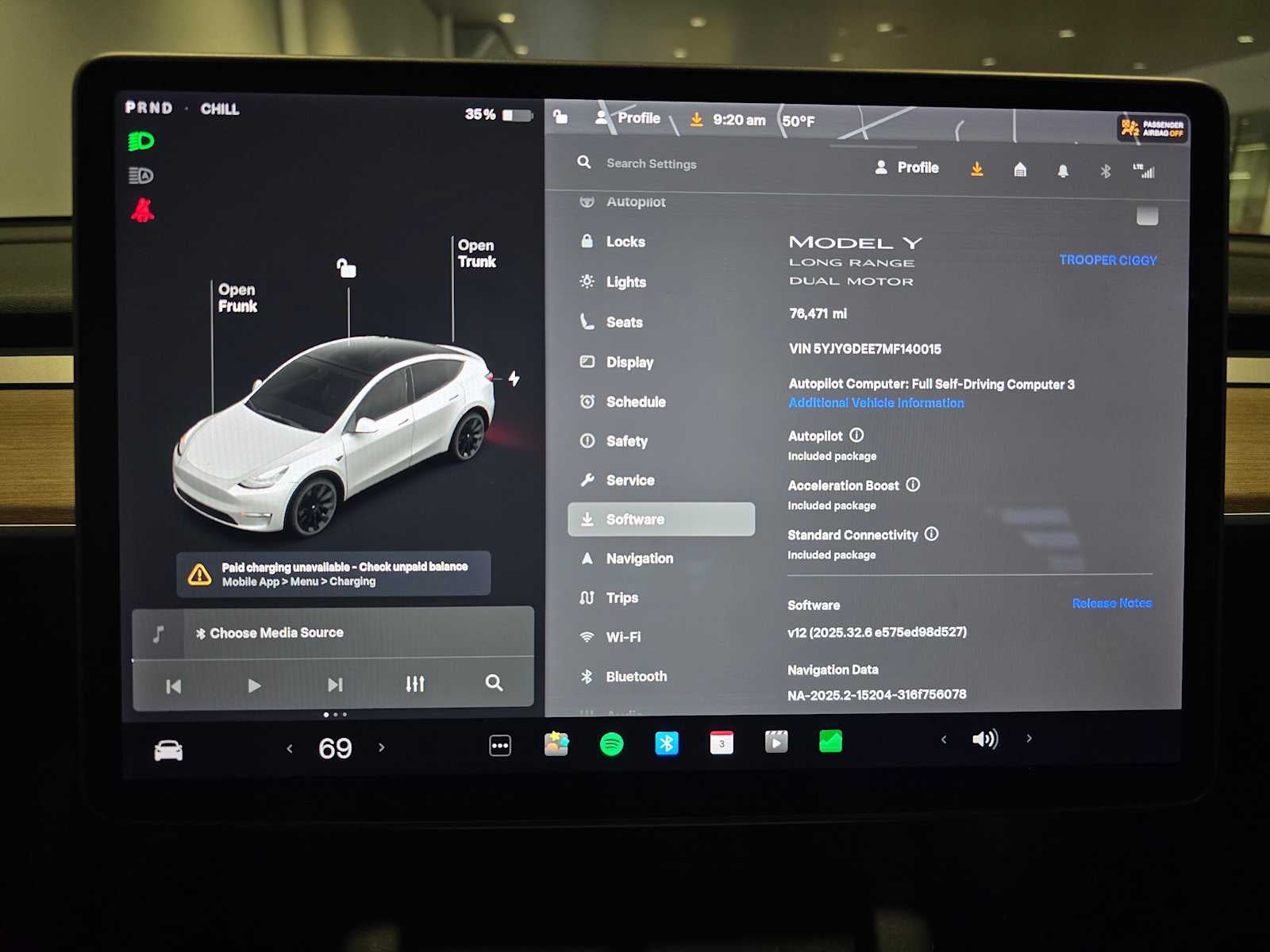Viewport: 1270px width, 952px height.
Task: Open the calendar app in the dock
Action: click(x=722, y=744)
